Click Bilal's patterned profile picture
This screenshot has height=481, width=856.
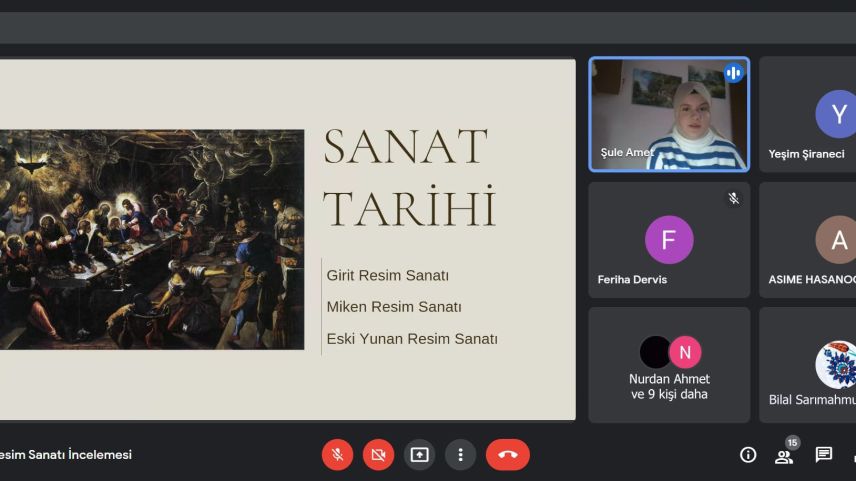[837, 364]
